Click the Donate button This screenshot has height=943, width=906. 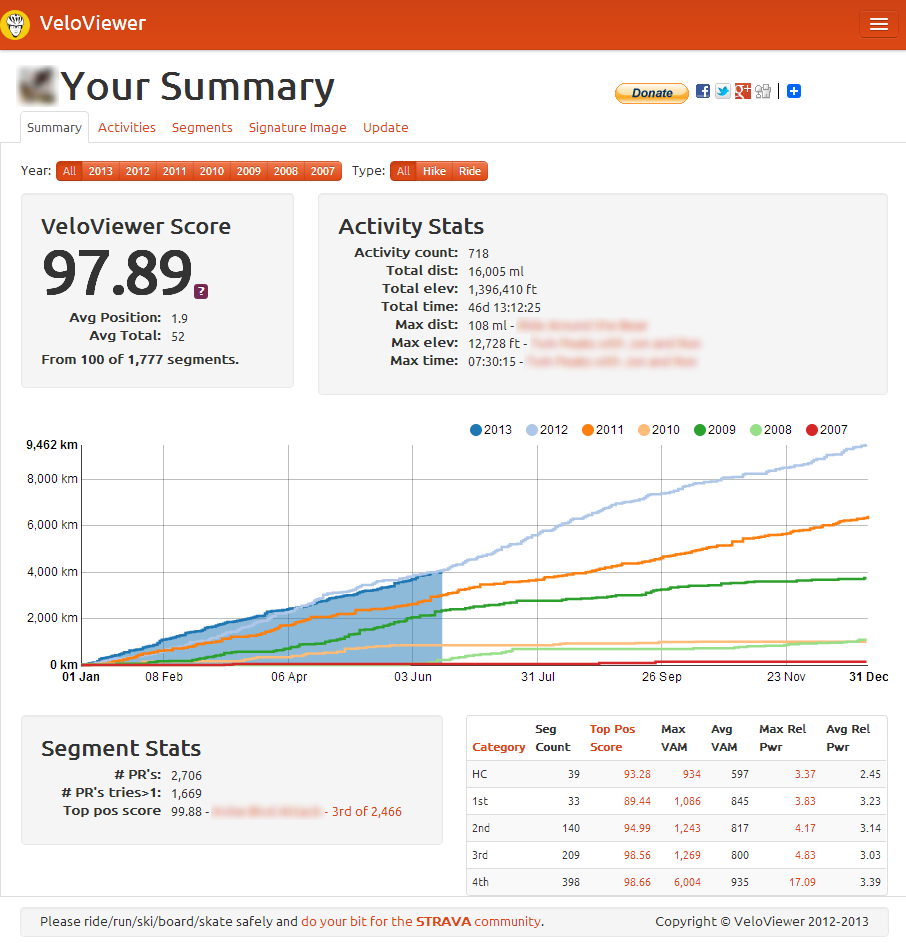652,93
